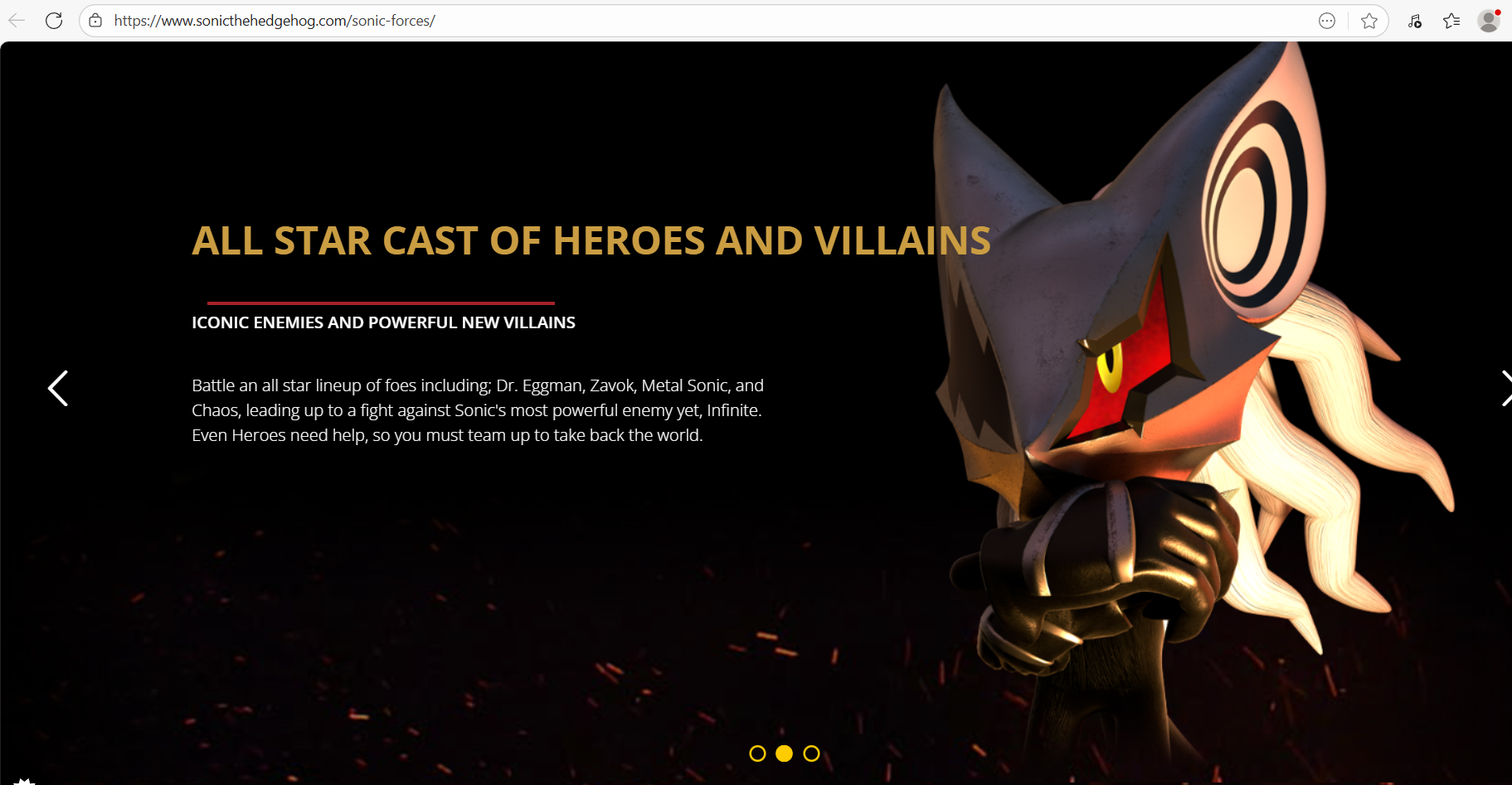View site information via the lock icon
Viewport: 1512px width, 785px height.
click(x=95, y=21)
